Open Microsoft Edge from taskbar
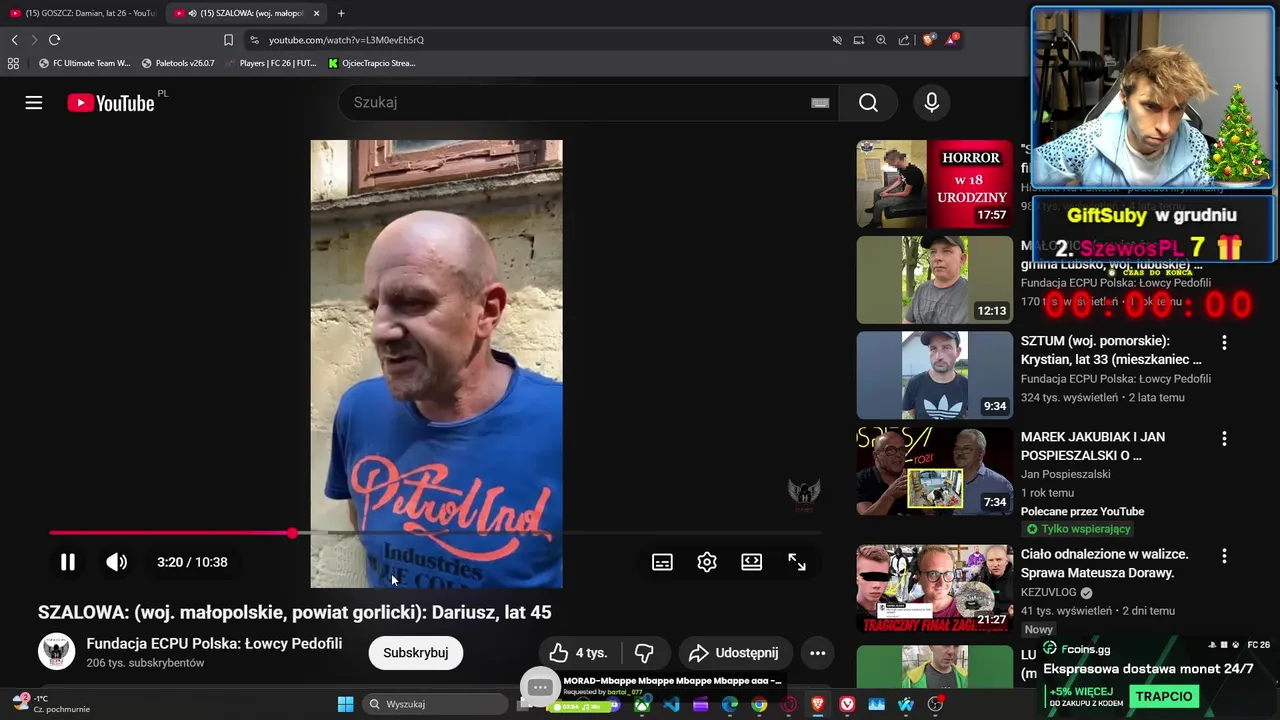1280x720 pixels. click(x=730, y=704)
